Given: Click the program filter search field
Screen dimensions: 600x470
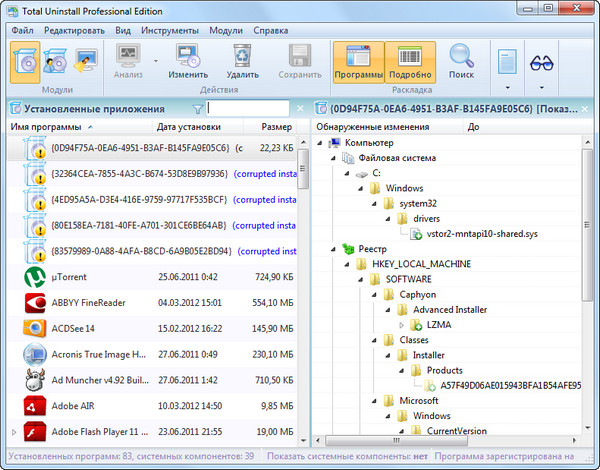Looking at the screenshot, I should [248, 108].
